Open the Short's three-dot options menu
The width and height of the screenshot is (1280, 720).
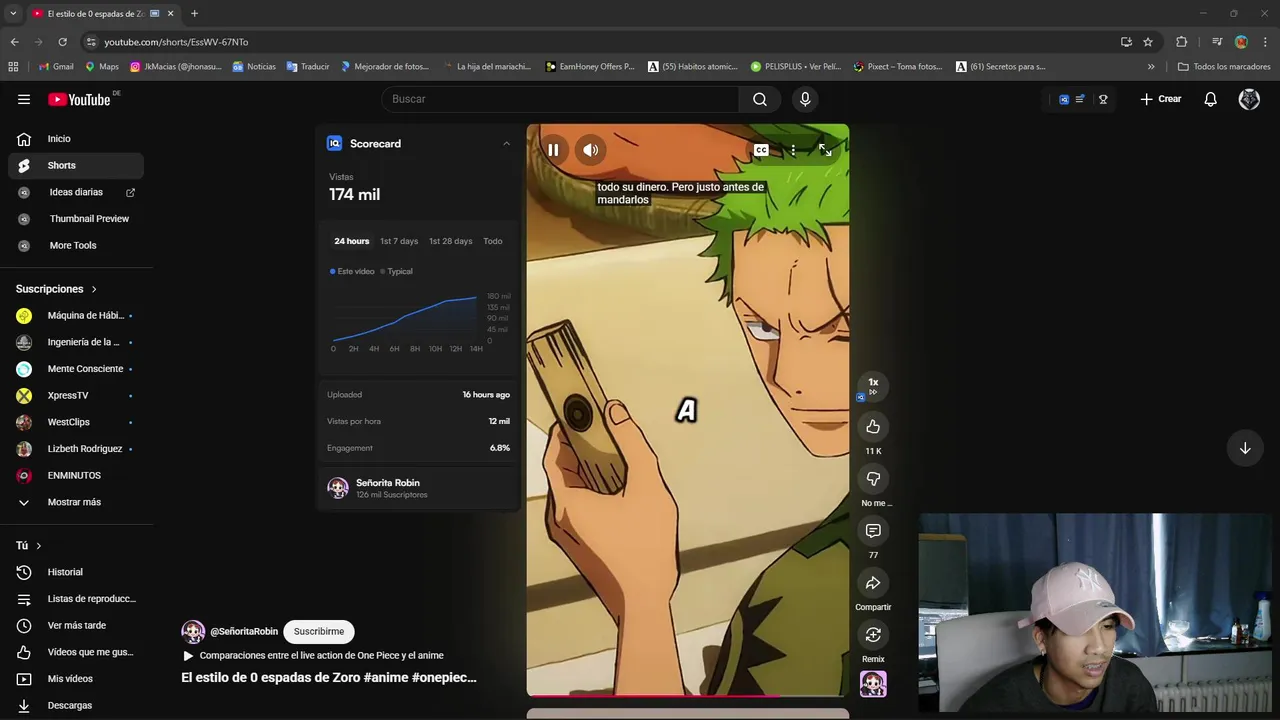click(x=793, y=150)
